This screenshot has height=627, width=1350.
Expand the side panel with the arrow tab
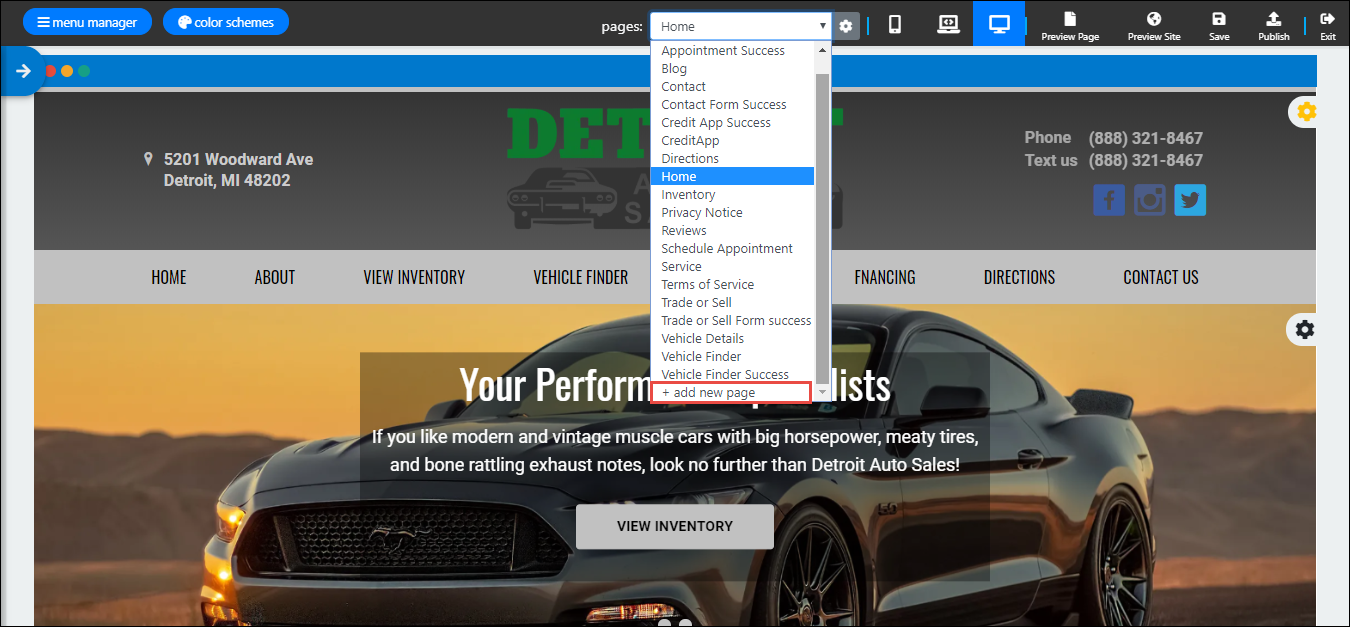coord(22,71)
